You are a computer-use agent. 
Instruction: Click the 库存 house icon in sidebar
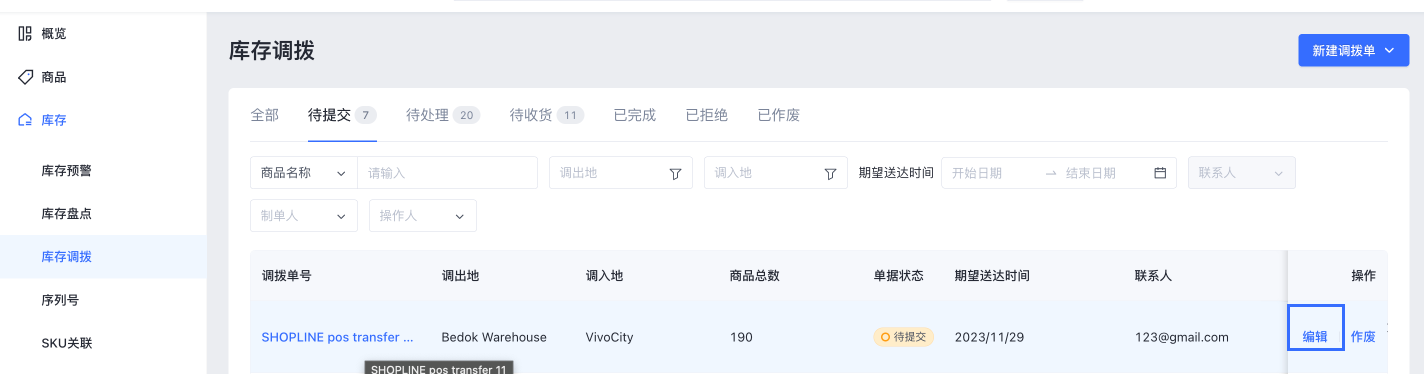pos(25,120)
